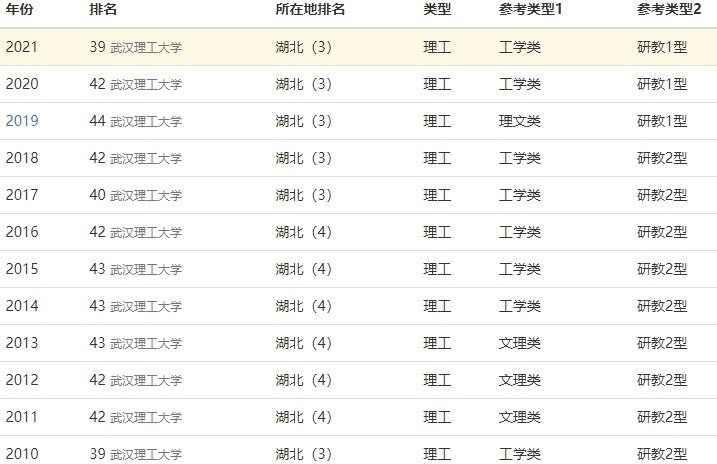
Task: Click 理工 type in the 2013 row
Action: click(x=437, y=343)
